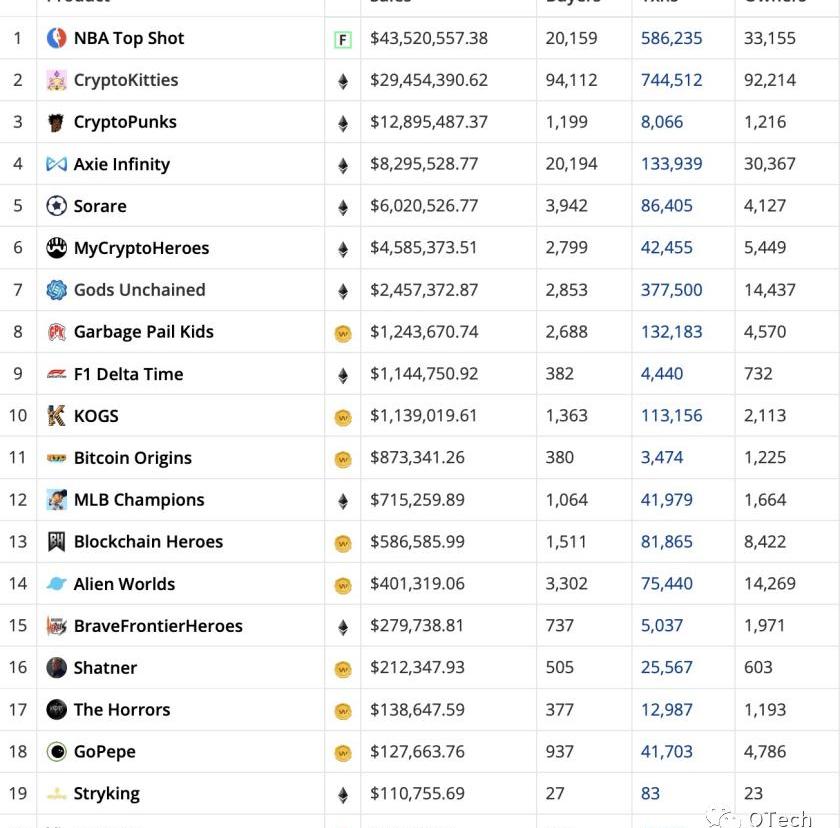This screenshot has height=828, width=840.
Task: Click the Gods Unchained blue icon
Action: [57, 290]
